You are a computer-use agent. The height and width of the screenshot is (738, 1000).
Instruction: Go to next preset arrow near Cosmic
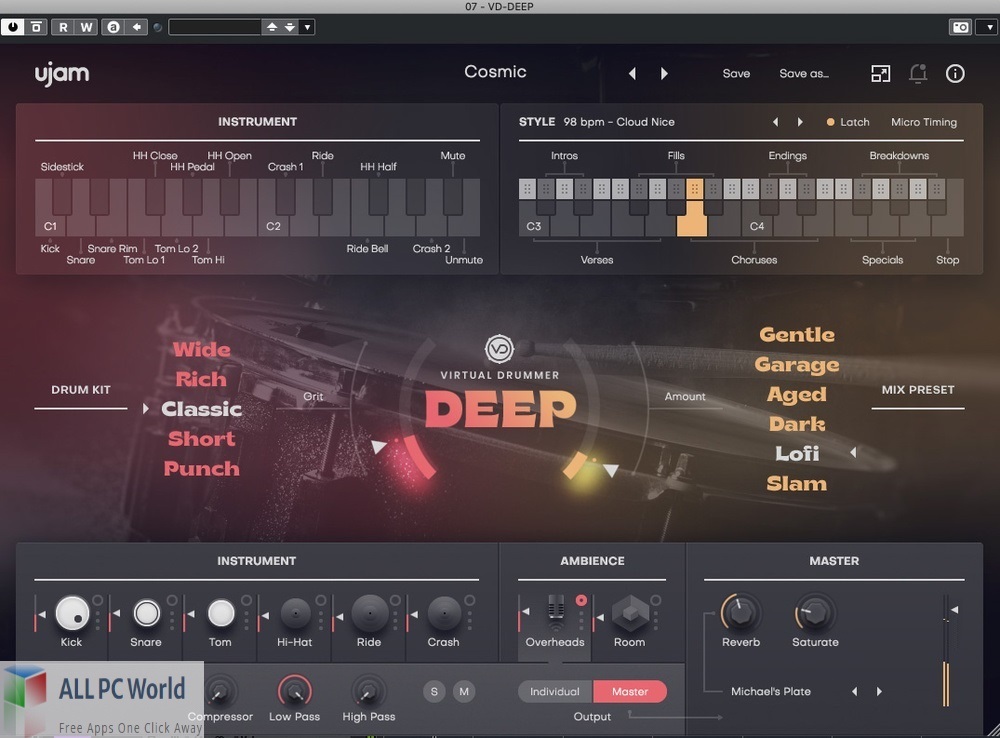click(x=664, y=73)
